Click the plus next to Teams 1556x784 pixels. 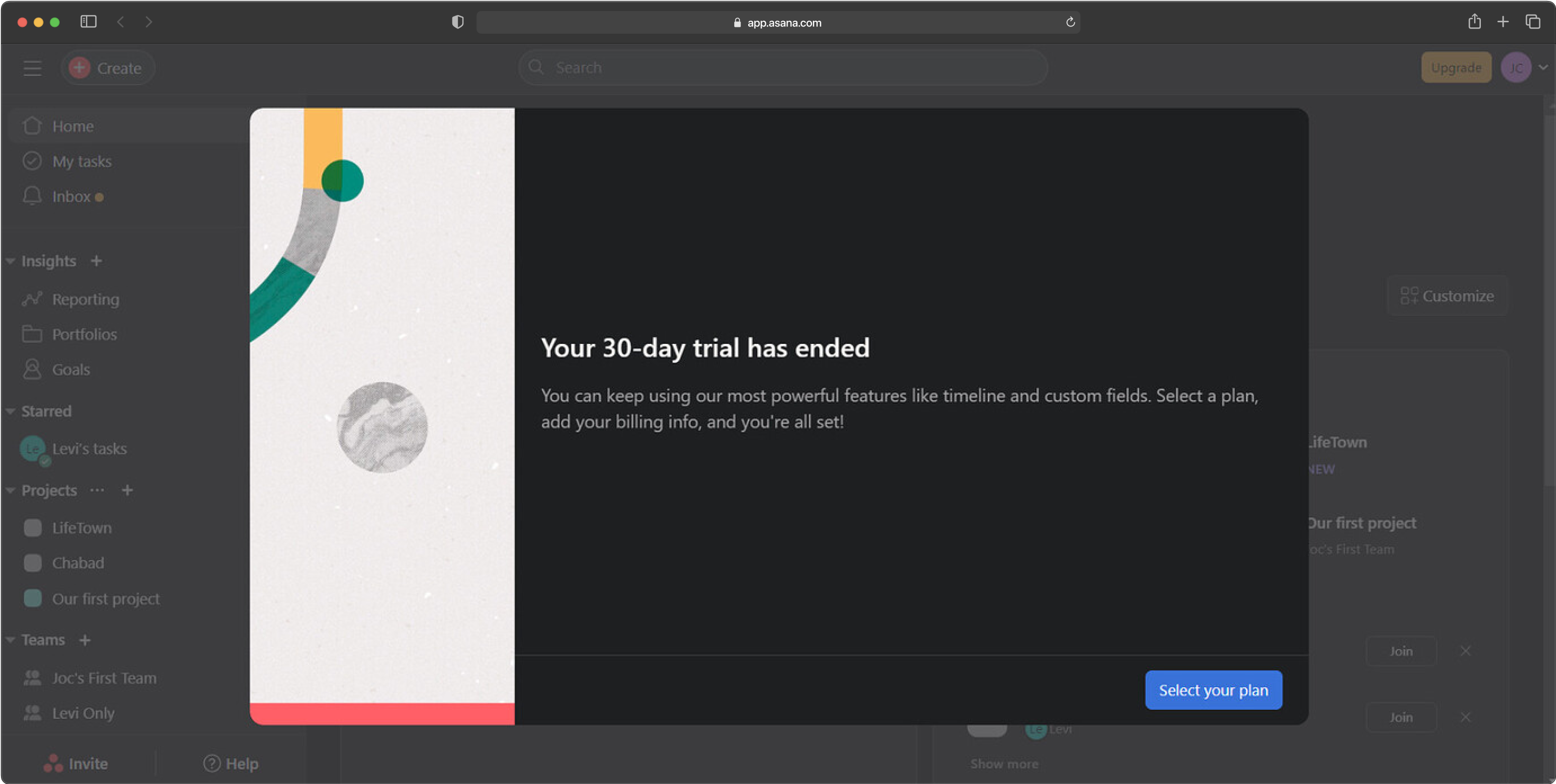pos(84,640)
